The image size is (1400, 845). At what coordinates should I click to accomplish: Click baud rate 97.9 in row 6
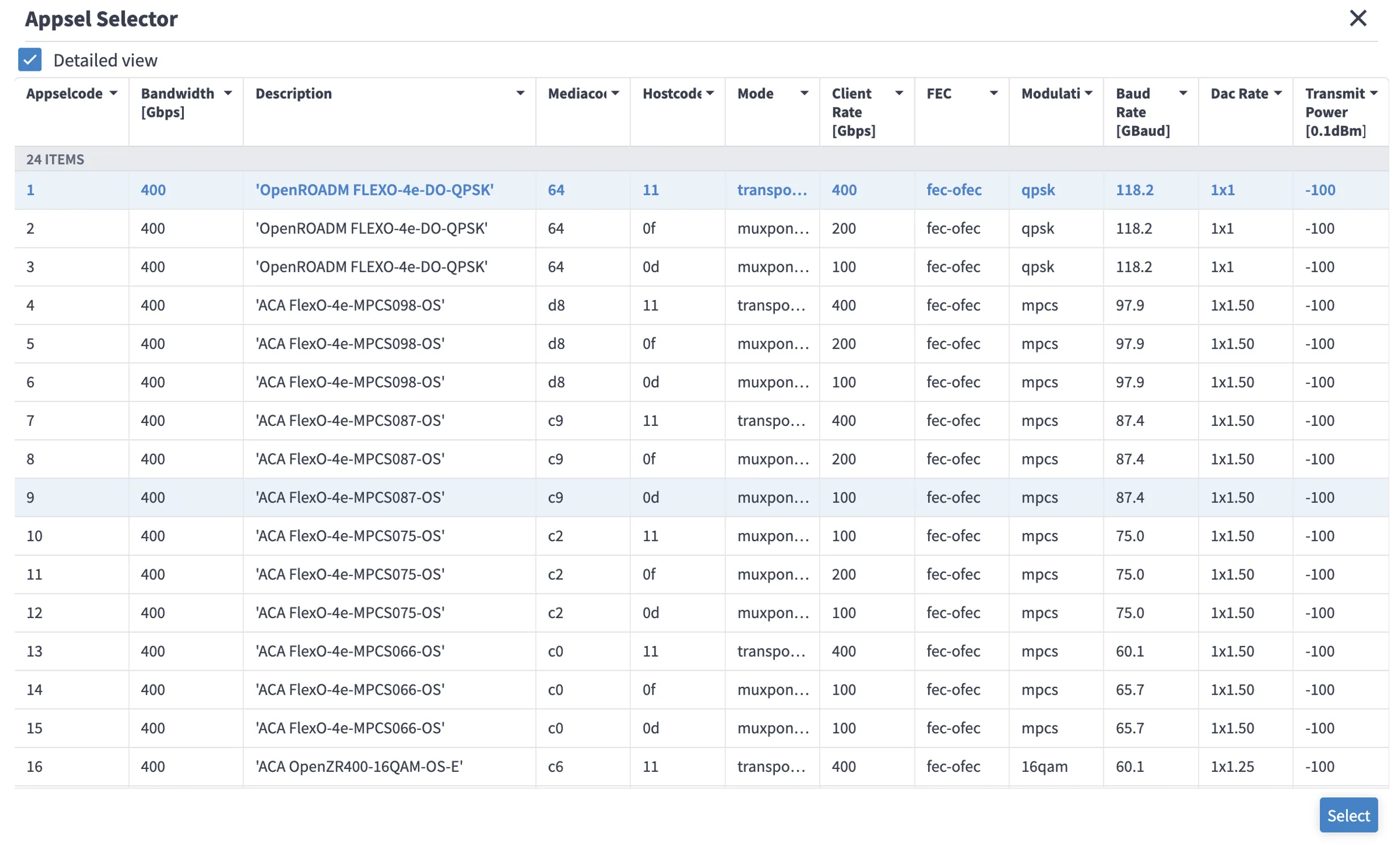coord(1129,382)
